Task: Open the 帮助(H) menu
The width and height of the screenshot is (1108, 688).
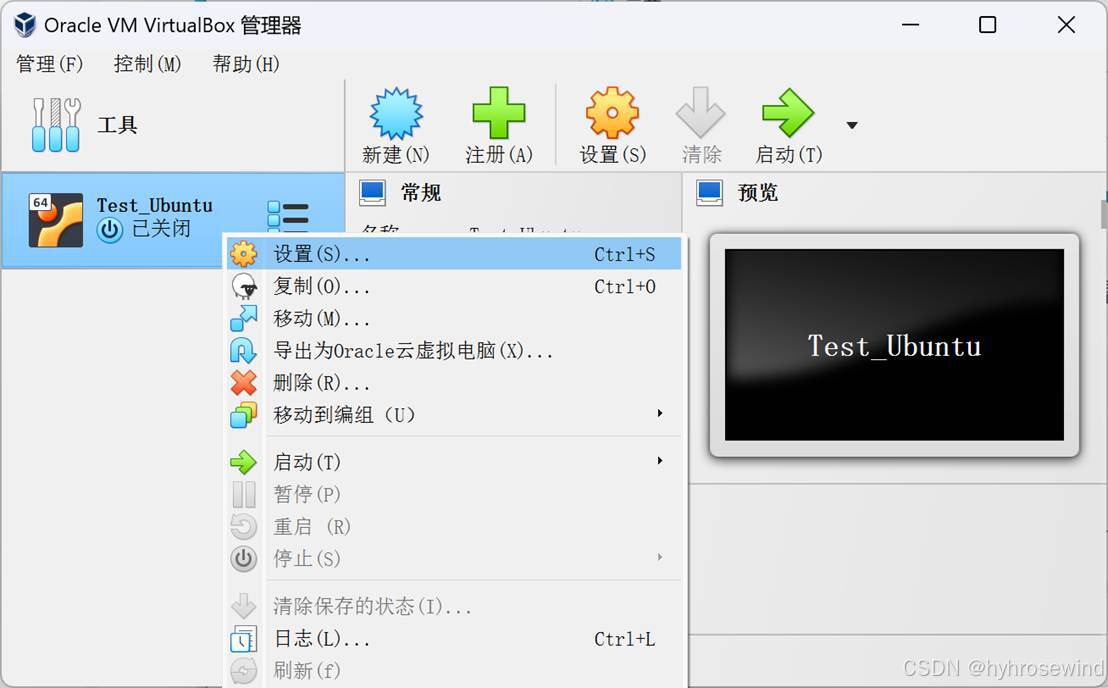Action: click(246, 64)
